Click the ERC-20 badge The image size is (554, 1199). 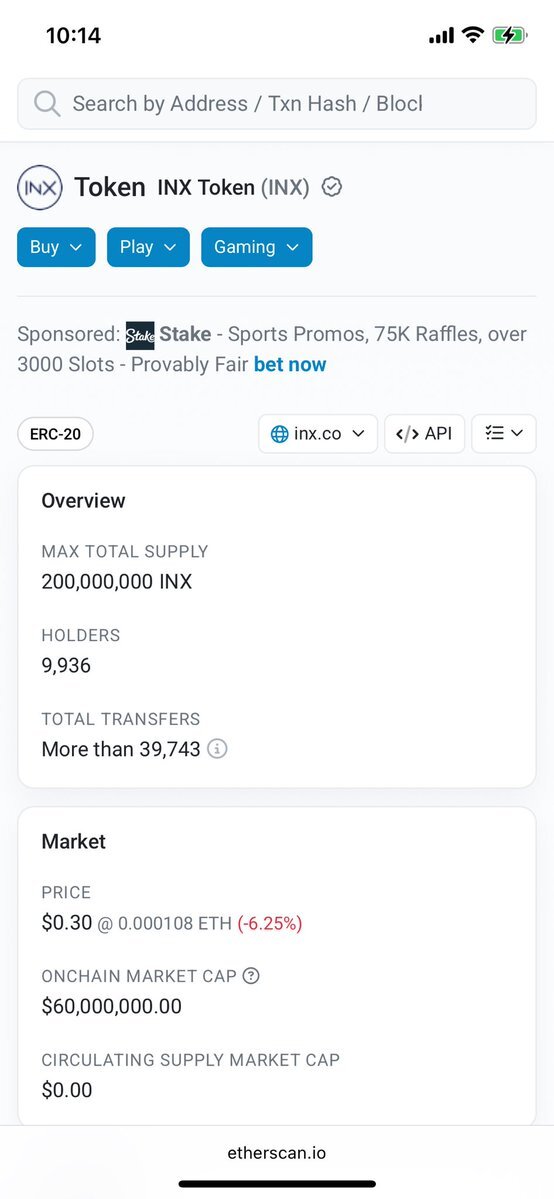55,434
